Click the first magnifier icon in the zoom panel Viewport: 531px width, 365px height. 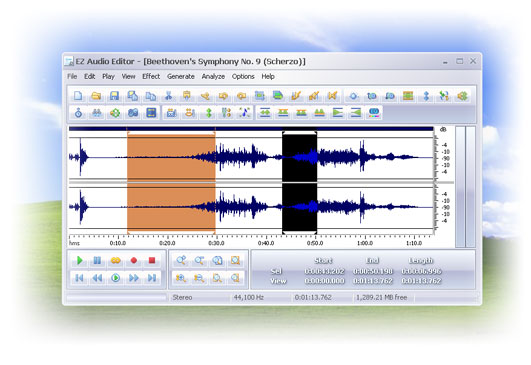pos(181,260)
